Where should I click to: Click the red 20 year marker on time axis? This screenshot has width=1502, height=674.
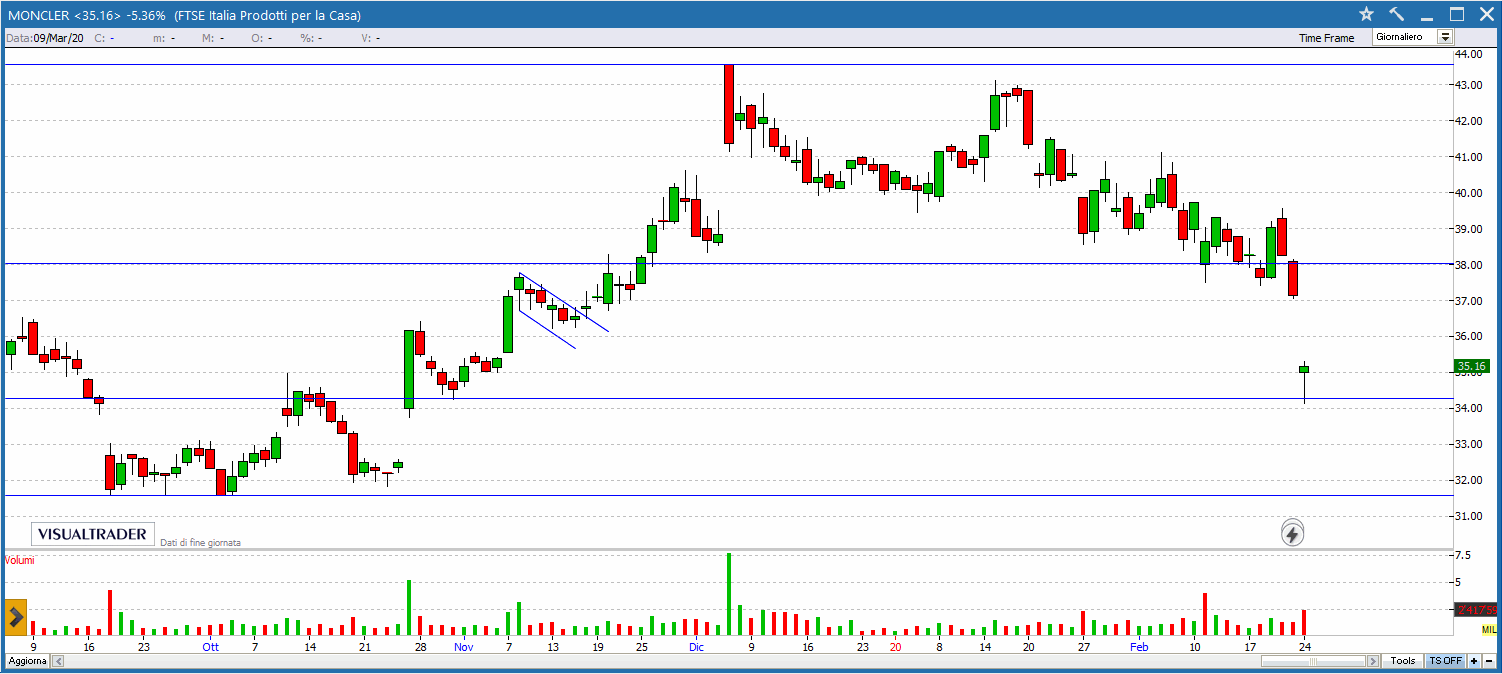coord(896,647)
